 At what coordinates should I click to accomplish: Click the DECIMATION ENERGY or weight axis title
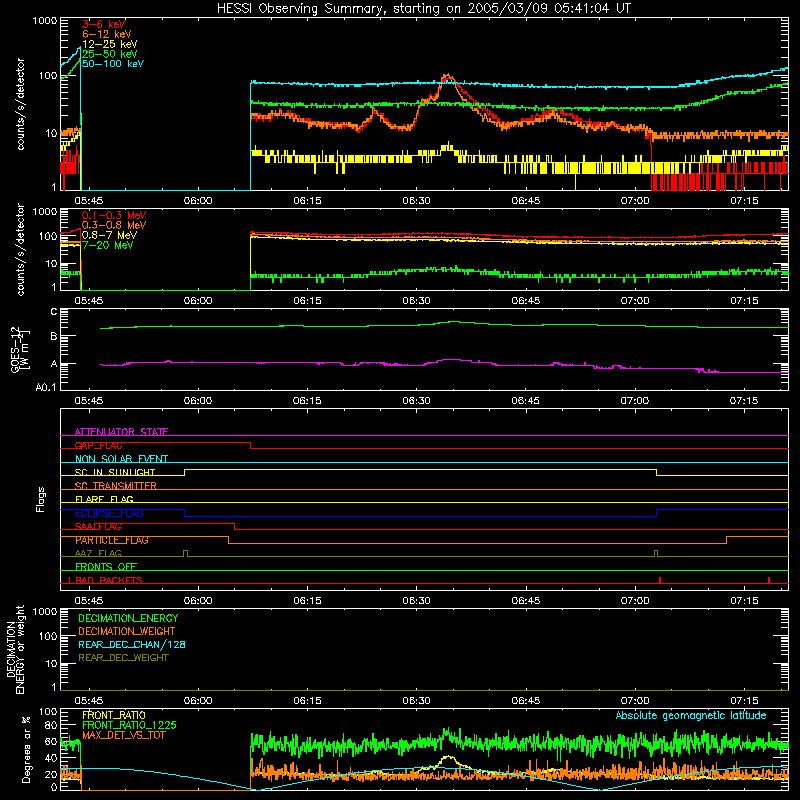[x=15, y=649]
